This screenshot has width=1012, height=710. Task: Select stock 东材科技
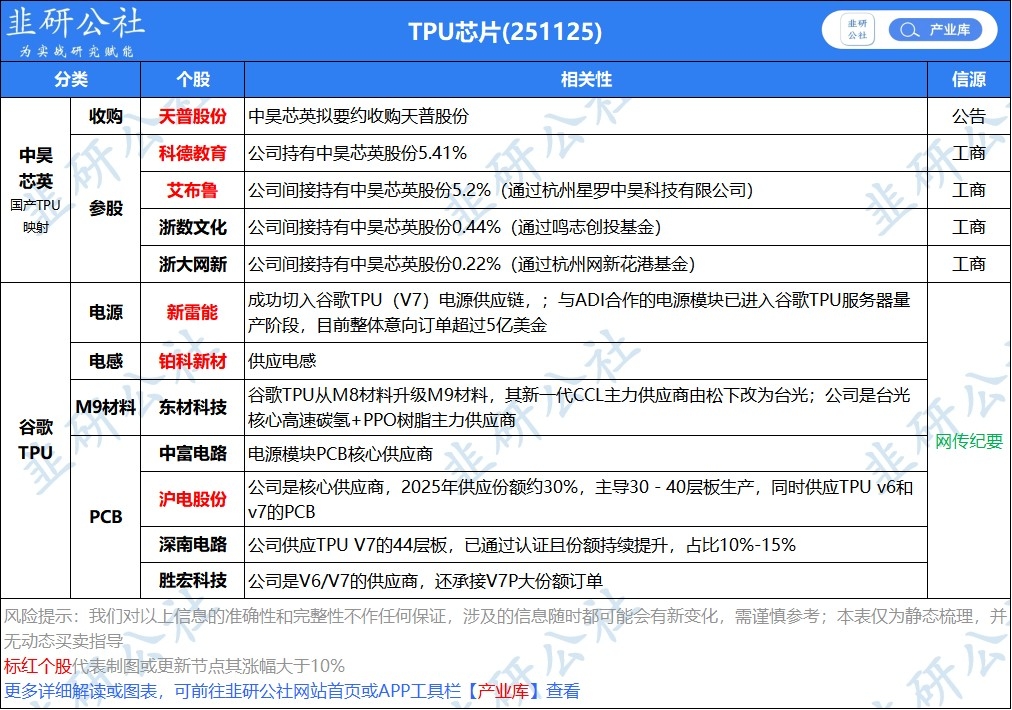(x=192, y=407)
